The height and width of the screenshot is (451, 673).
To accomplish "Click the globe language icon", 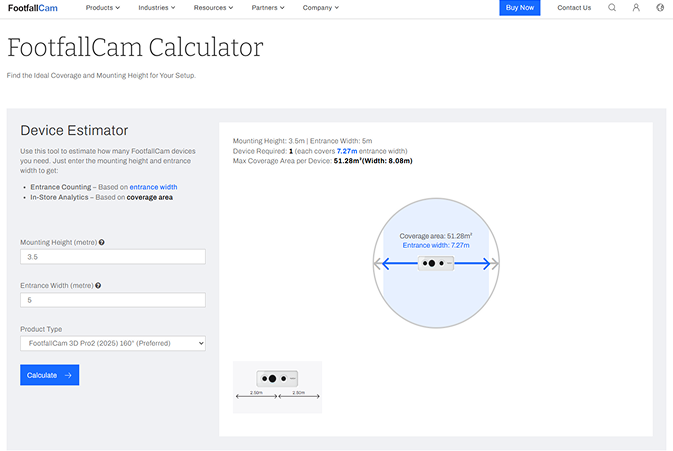I will click(x=660, y=7).
